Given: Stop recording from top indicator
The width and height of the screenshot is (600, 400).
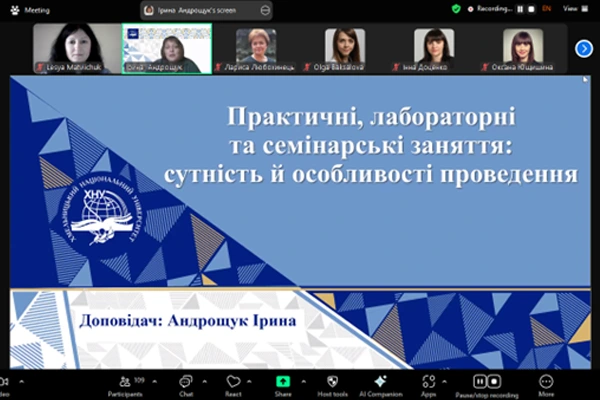Looking at the screenshot, I should point(531,9).
